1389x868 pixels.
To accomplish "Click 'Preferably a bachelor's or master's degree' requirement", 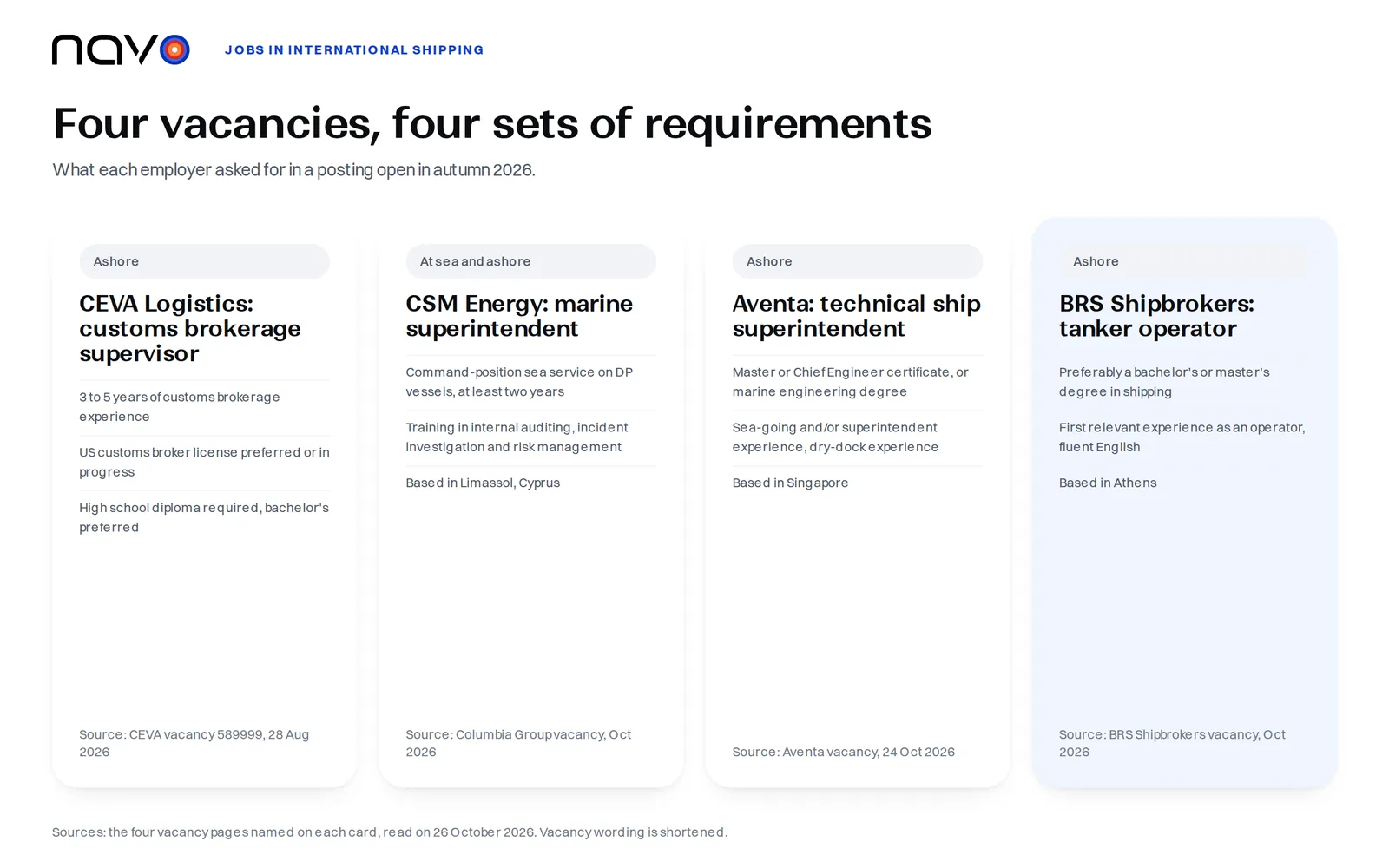I will pyautogui.click(x=1164, y=382).
